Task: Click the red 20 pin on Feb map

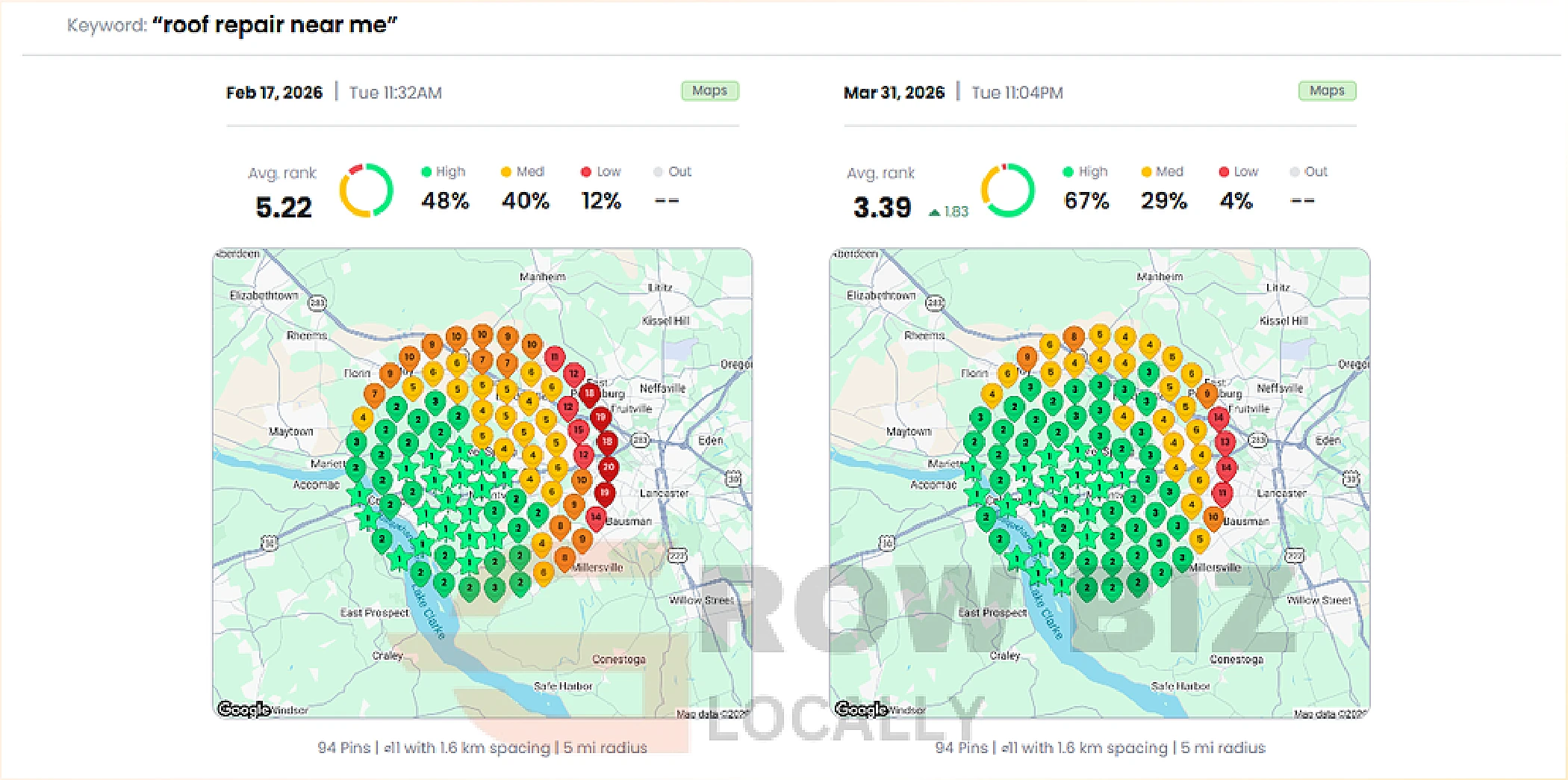Action: click(609, 468)
